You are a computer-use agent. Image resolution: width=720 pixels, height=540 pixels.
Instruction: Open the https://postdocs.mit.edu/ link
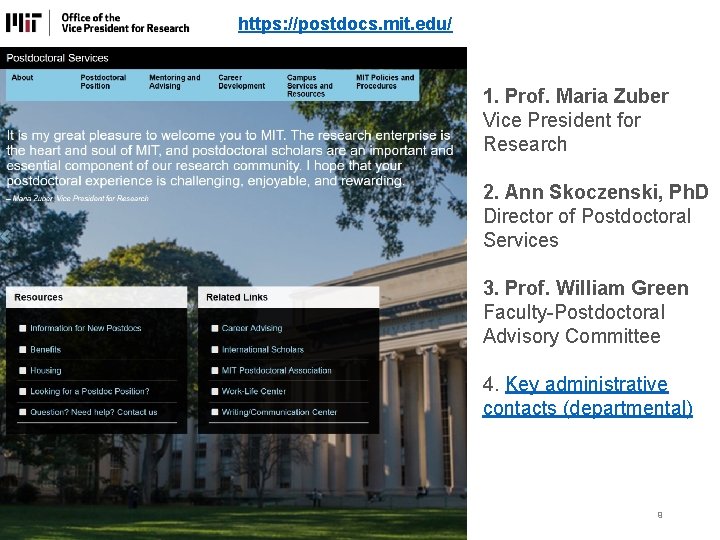pos(345,23)
